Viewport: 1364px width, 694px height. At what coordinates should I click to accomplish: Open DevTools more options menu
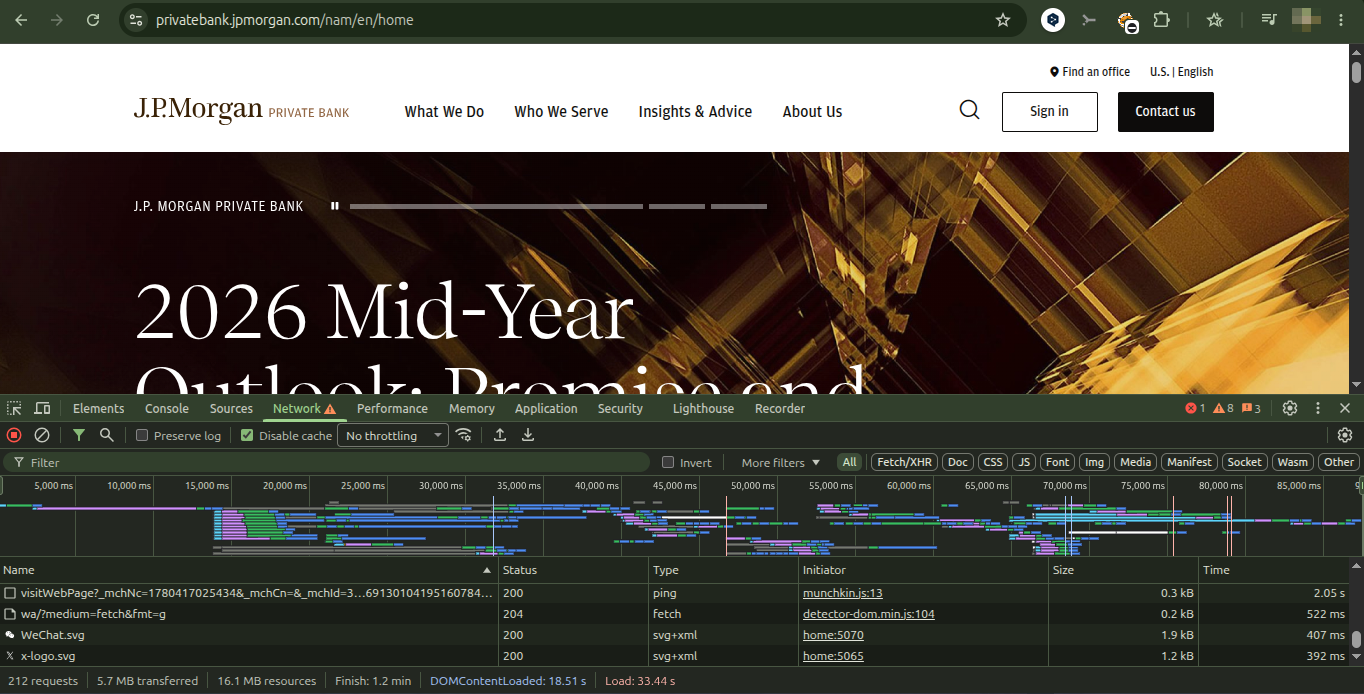(x=1318, y=408)
